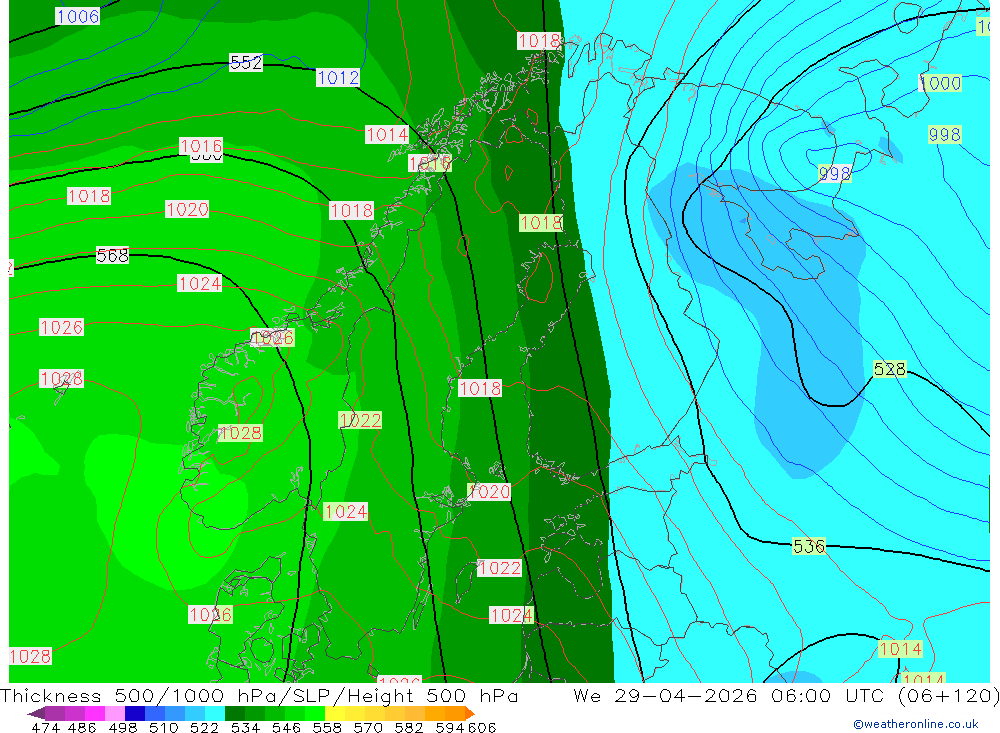Click the '1026' label near bottom over Denmark
This screenshot has height=733, width=1000.
pos(210,615)
